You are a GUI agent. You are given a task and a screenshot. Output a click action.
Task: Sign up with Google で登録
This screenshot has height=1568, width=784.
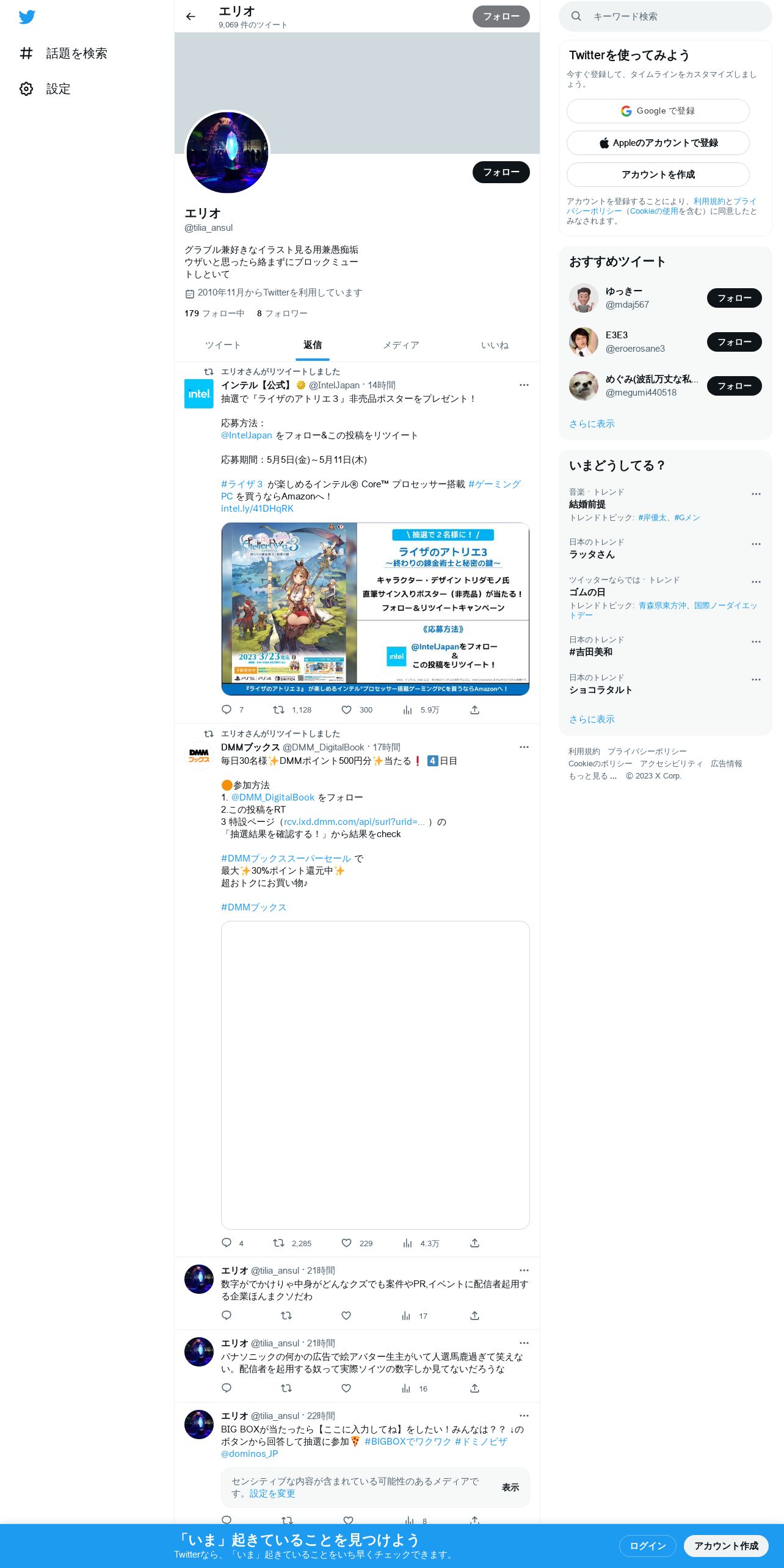coord(658,111)
